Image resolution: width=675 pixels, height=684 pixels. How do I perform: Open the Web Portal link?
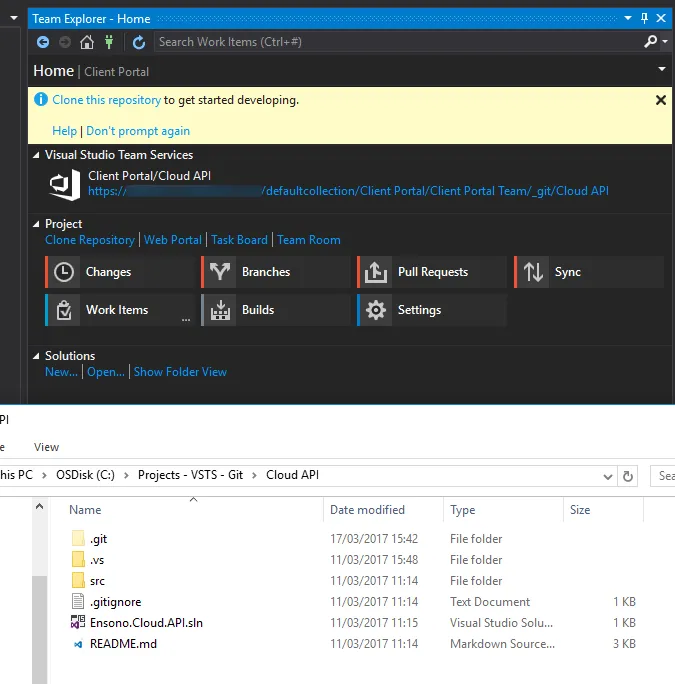pyautogui.click(x=173, y=240)
